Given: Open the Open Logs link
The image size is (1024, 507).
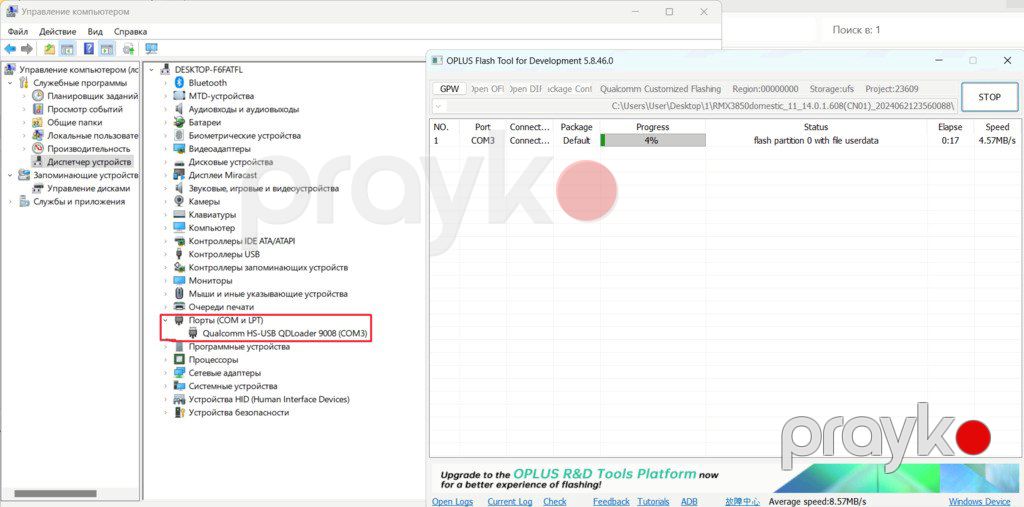Looking at the screenshot, I should [x=453, y=502].
